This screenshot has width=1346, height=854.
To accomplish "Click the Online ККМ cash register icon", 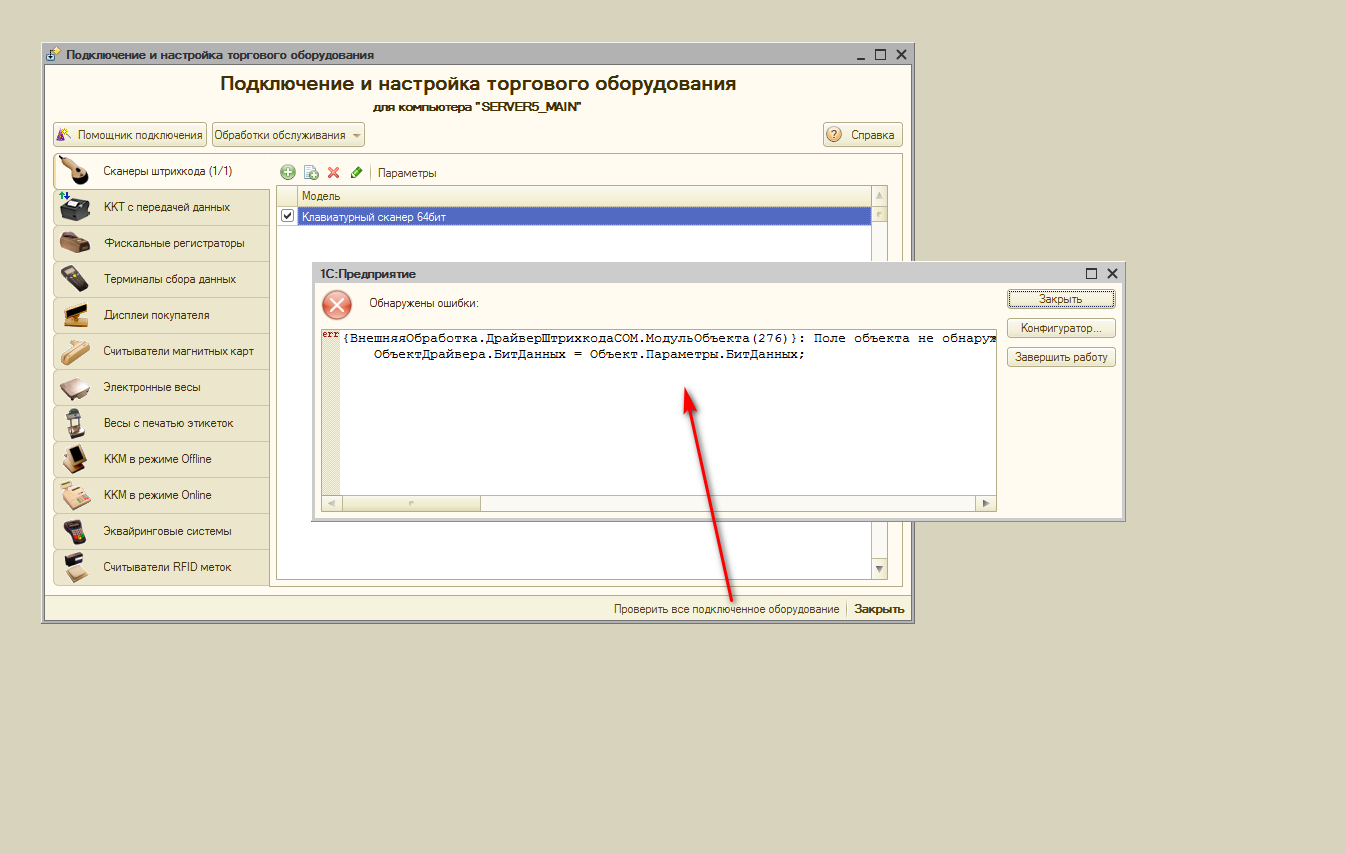I will (x=75, y=495).
